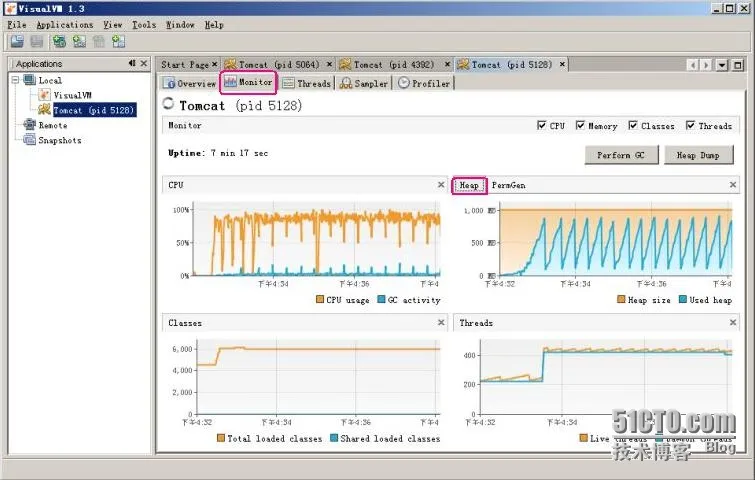Click the Shared loaded classes legend swatch

click(334, 438)
